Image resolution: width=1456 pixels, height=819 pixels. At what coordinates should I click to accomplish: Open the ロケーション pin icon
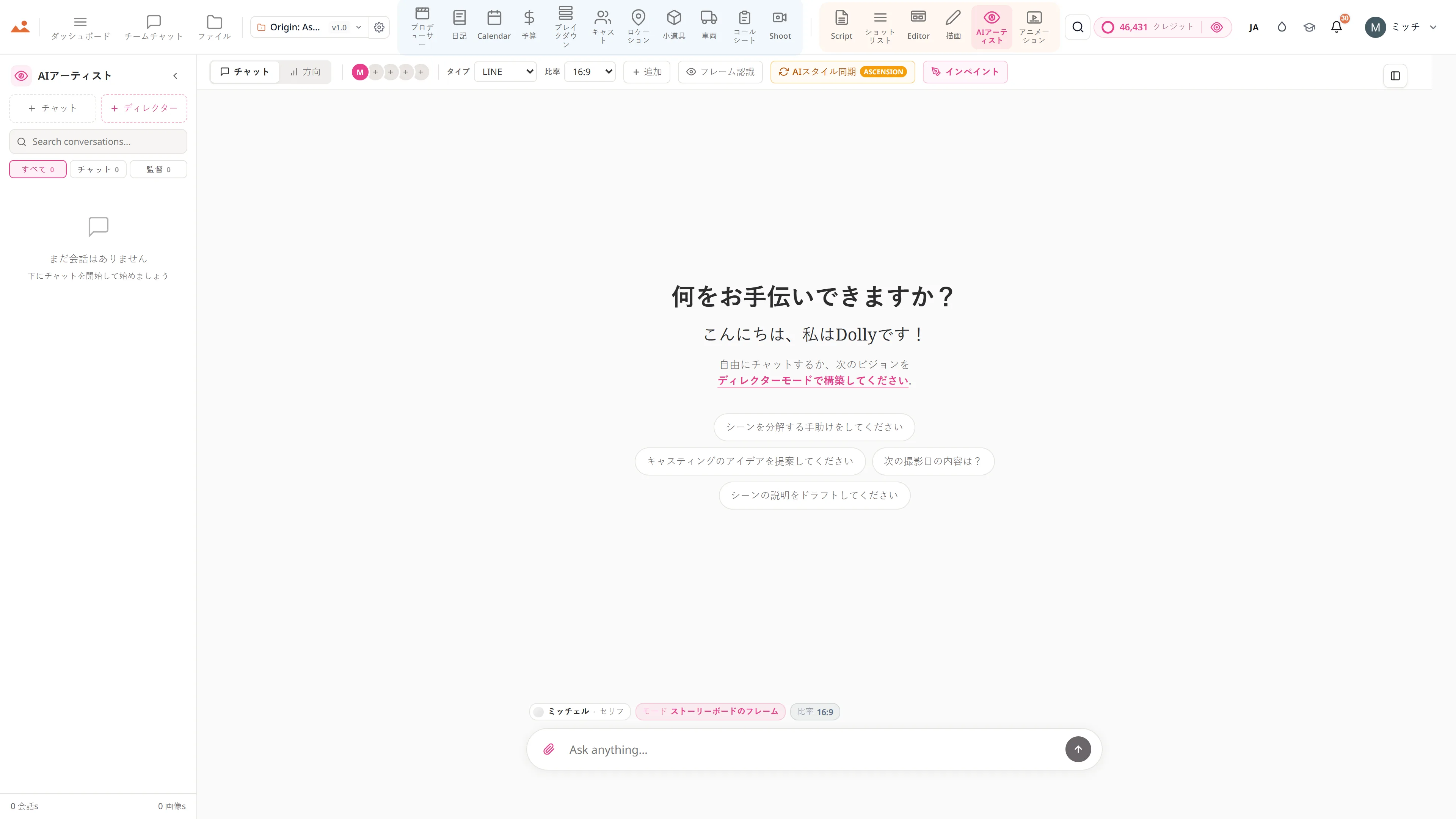(639, 27)
